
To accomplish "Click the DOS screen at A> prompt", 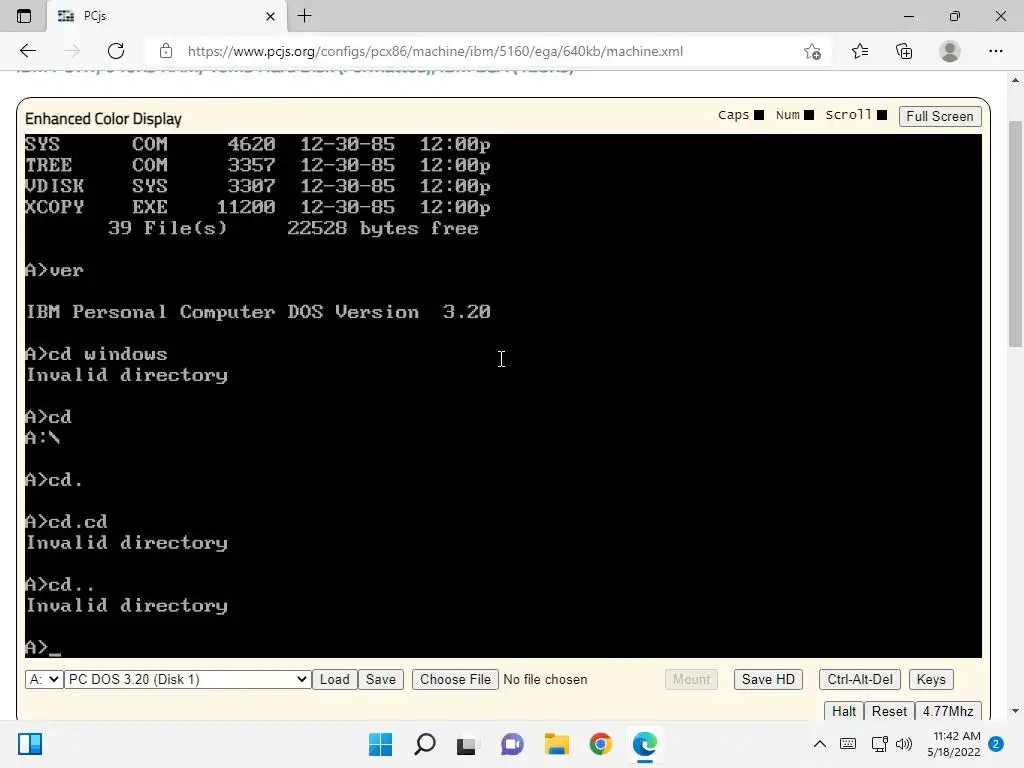I will coord(43,647).
